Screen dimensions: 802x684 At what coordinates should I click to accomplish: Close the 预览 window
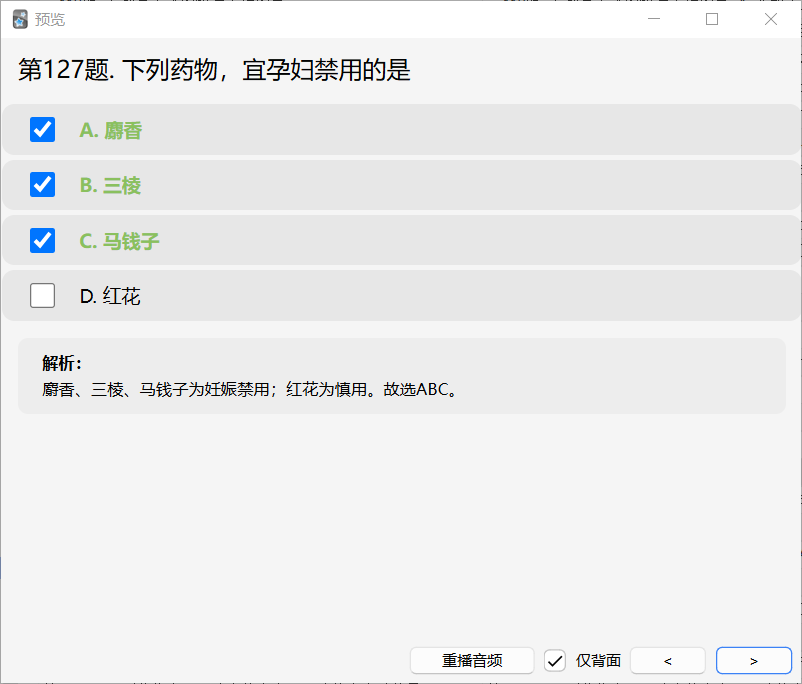coord(771,19)
